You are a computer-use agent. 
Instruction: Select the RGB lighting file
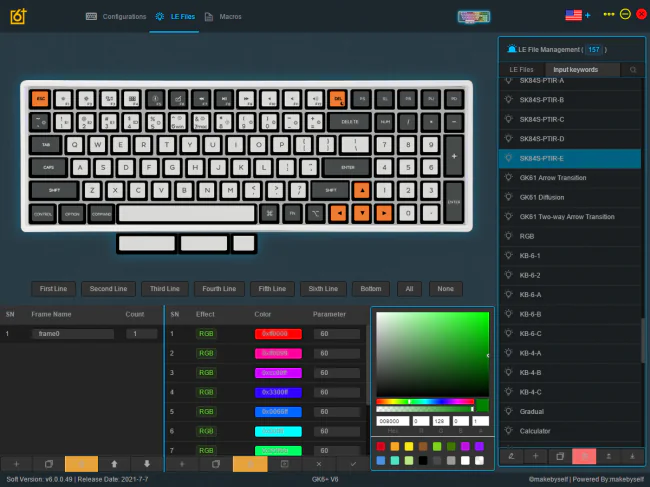pyautogui.click(x=570, y=236)
